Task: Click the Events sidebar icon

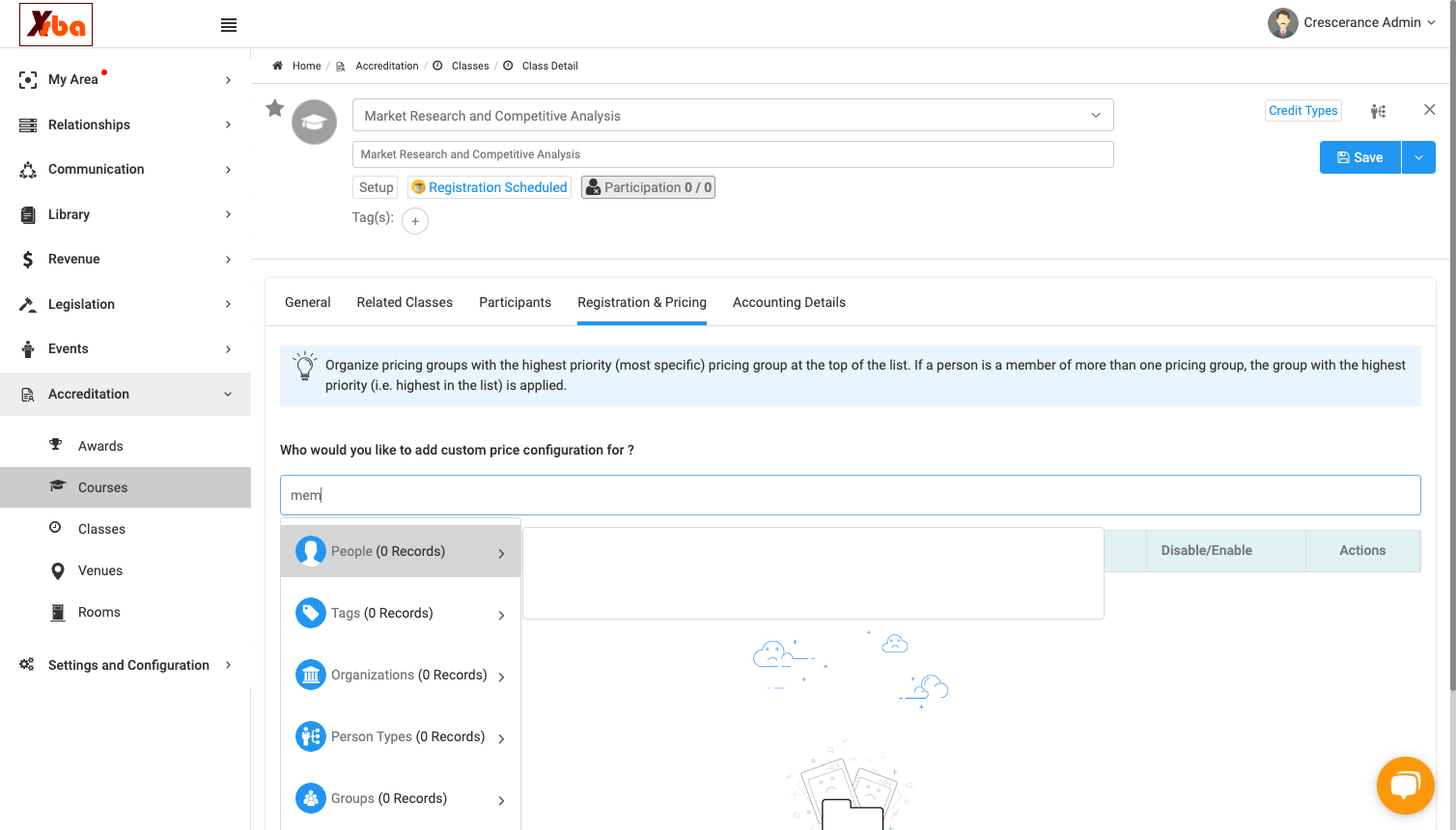Action: [x=28, y=349]
